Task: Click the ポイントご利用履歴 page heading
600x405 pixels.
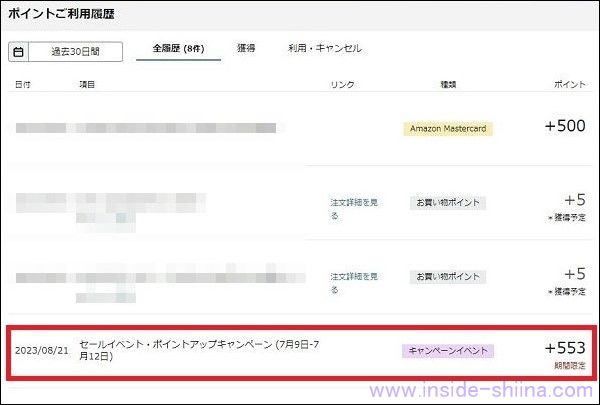Action: point(61,14)
